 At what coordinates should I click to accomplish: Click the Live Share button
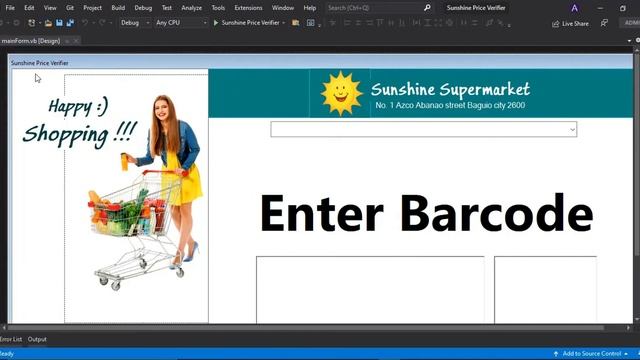(570, 24)
